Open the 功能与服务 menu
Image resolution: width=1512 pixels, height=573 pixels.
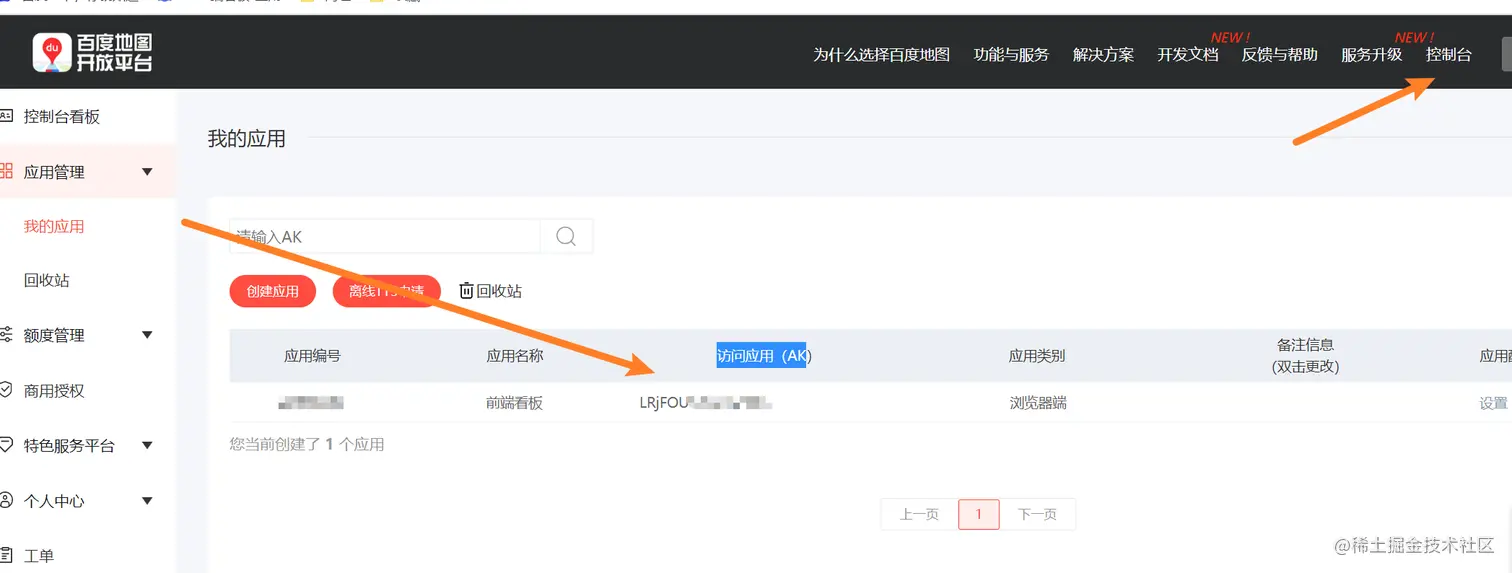point(1011,55)
